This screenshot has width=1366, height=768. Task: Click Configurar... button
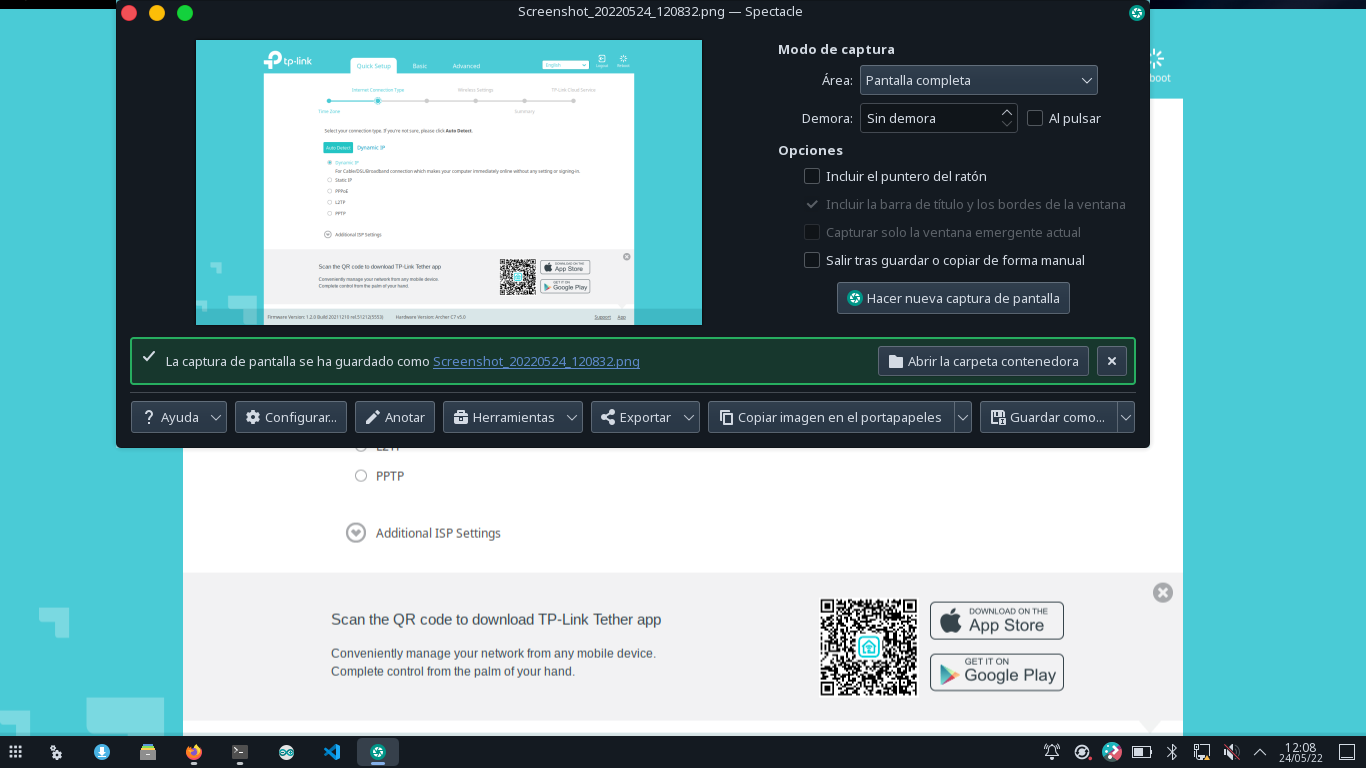[291, 417]
